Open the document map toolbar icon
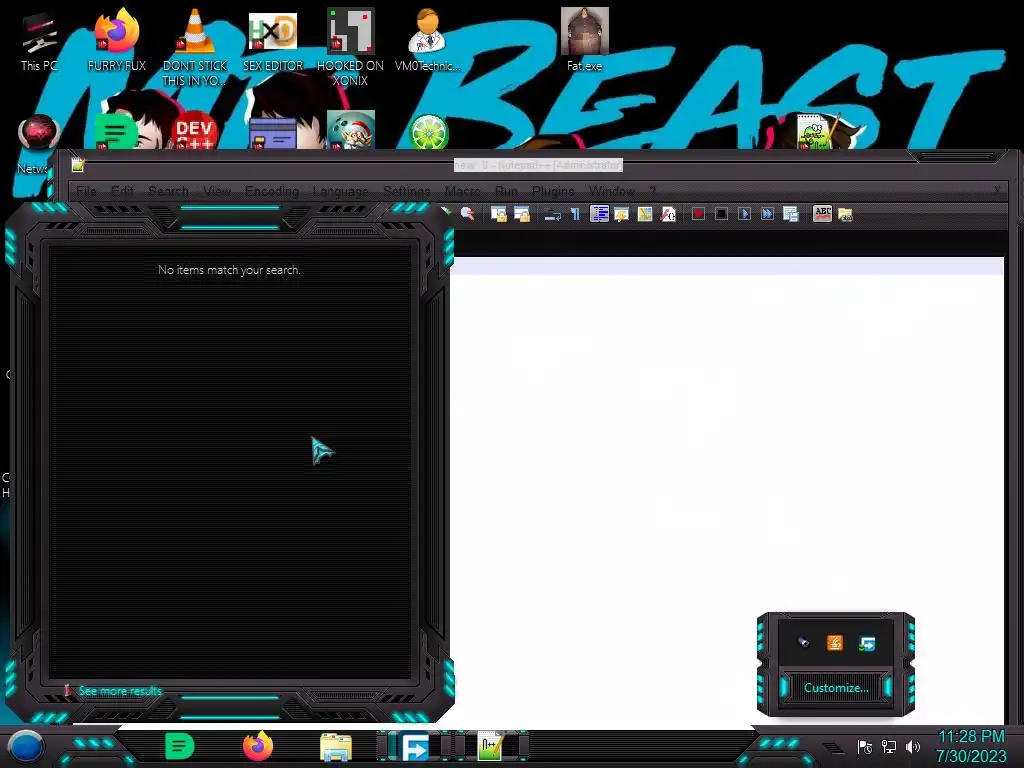Screen dimensions: 1024x768 coord(645,214)
